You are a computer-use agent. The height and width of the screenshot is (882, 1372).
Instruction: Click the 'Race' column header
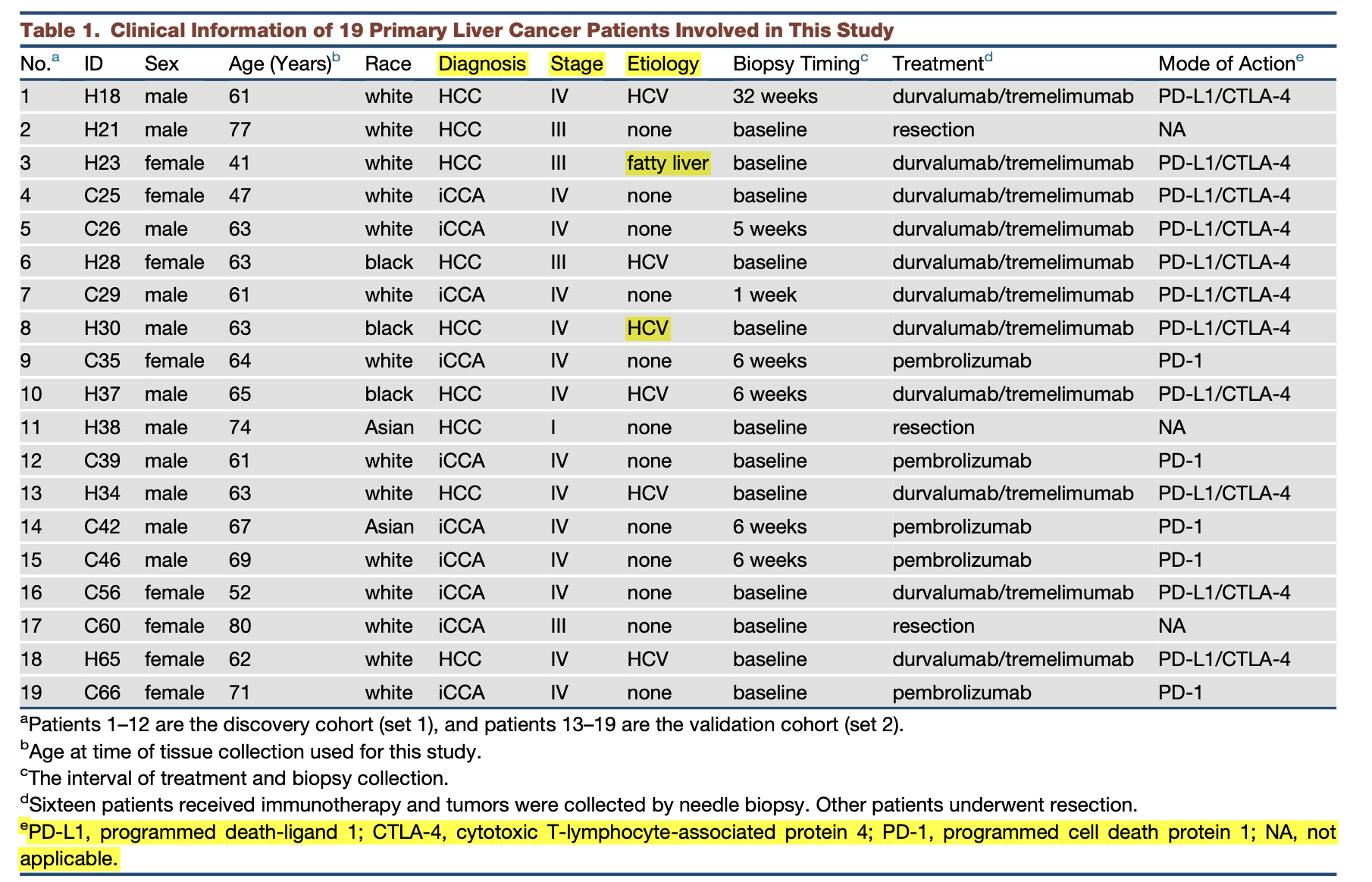tap(388, 64)
